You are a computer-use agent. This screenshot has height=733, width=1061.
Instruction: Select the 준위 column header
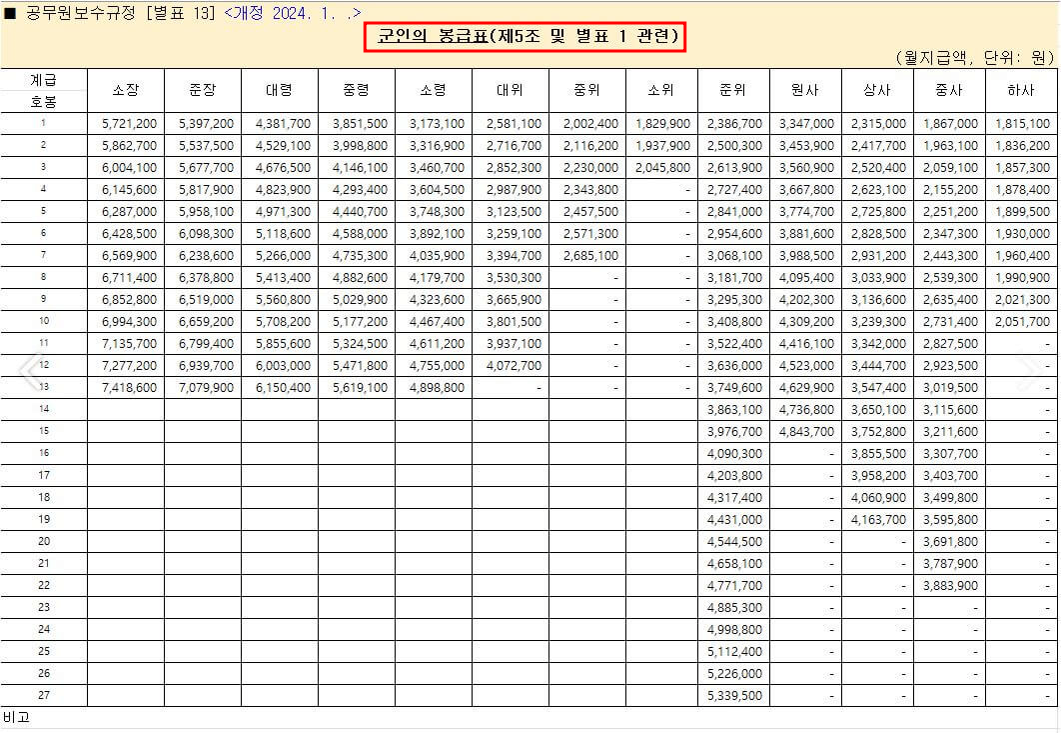click(733, 90)
